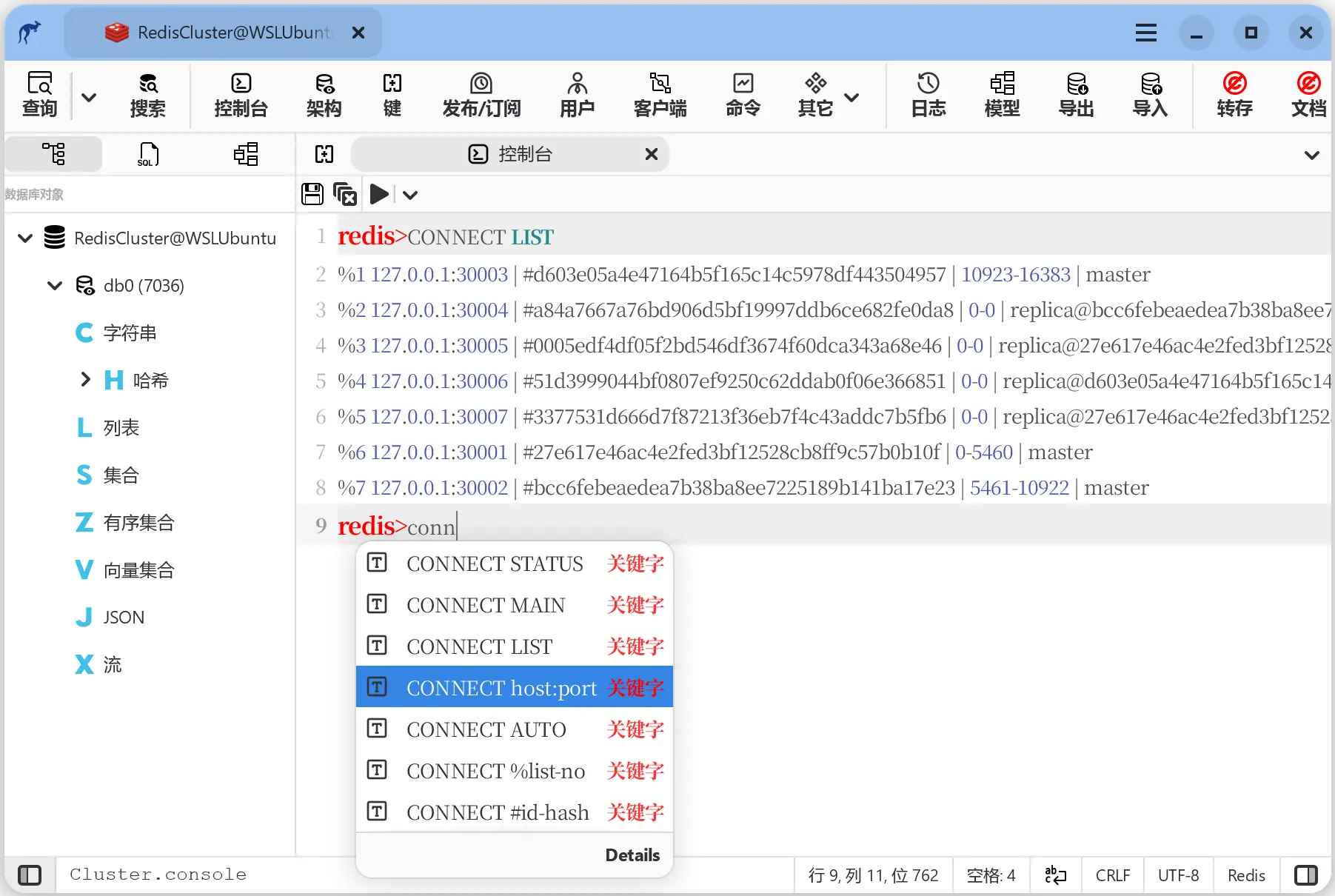Collapse the RedisCluster@WSLUbuntu tree node

tap(25, 238)
